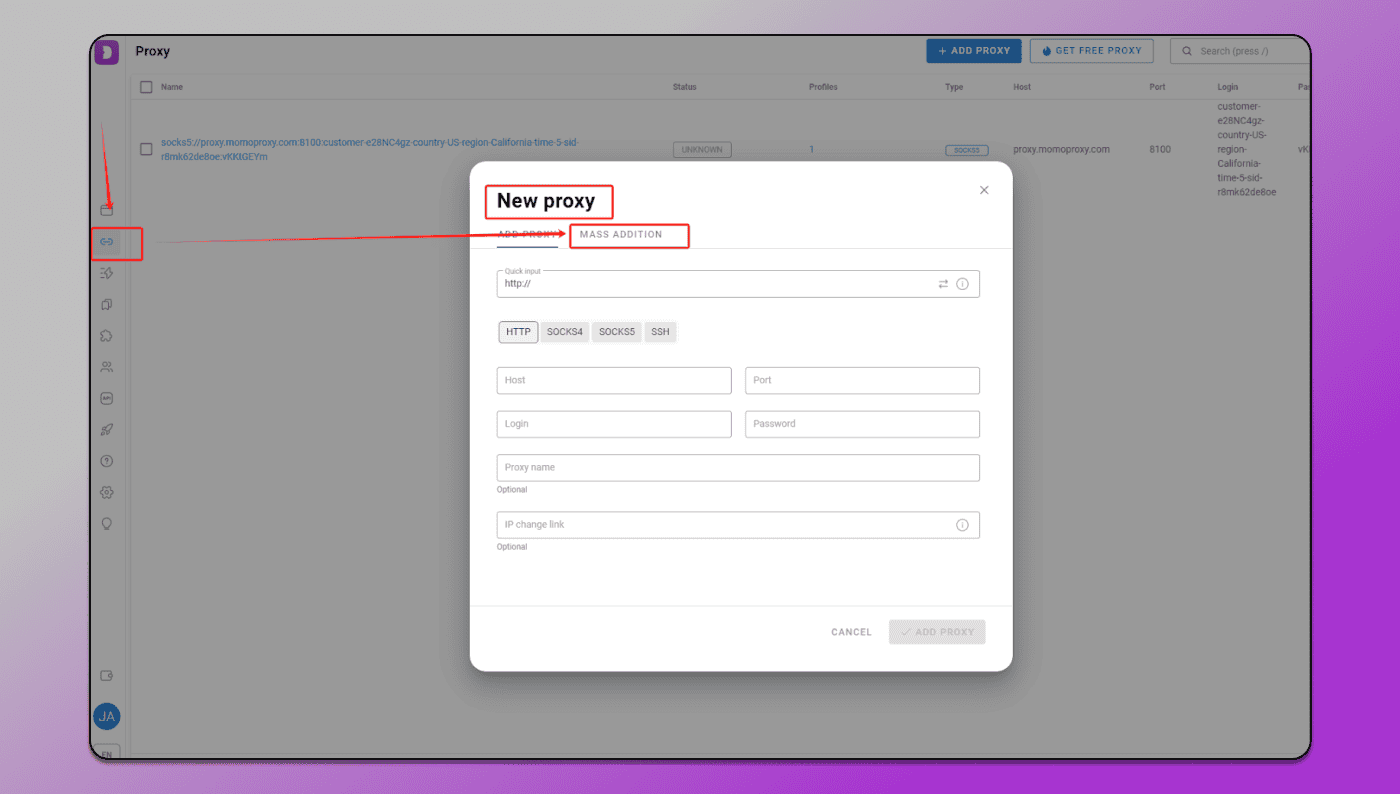
Task: Open the copy pages icon in sidebar
Action: [x=107, y=305]
